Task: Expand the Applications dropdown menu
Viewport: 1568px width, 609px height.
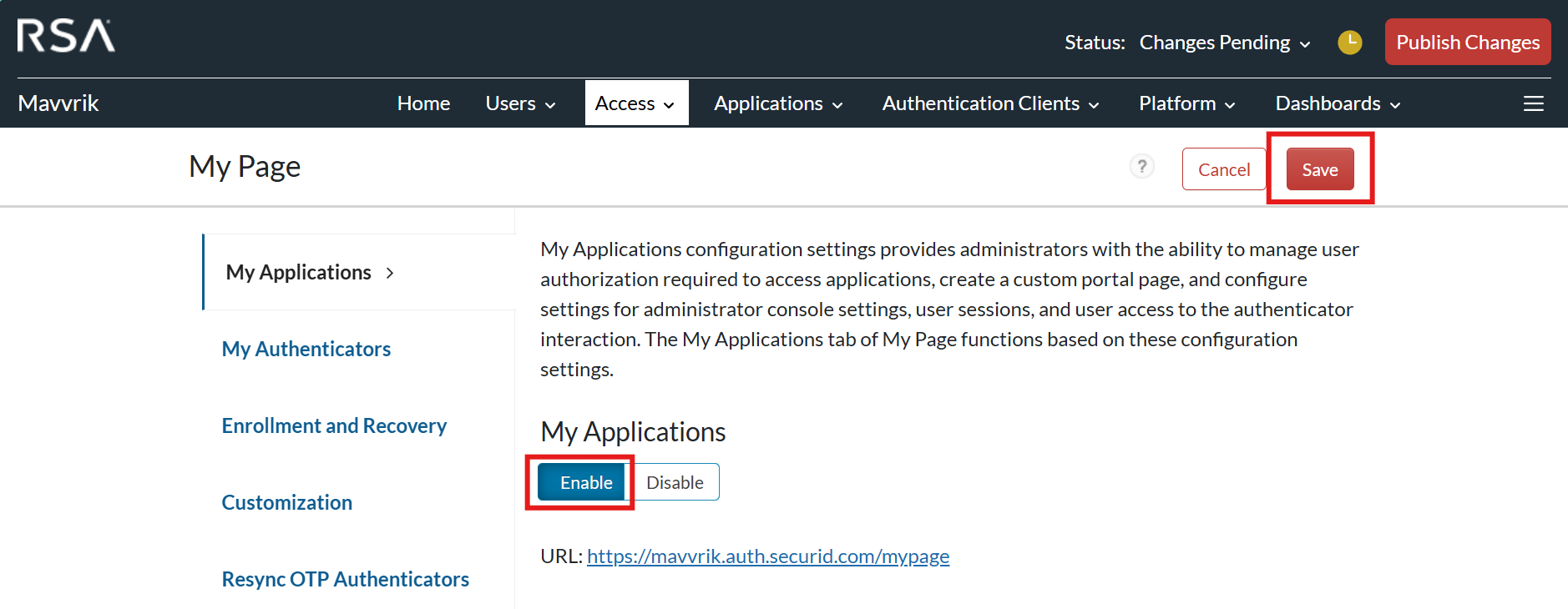Action: [777, 103]
